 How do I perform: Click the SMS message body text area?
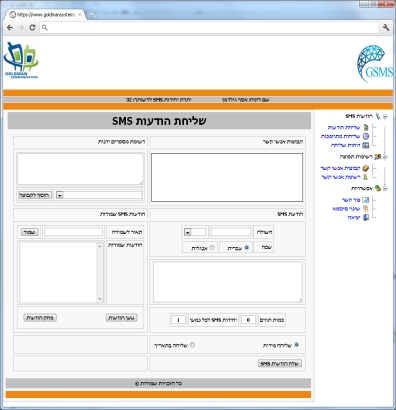pyautogui.click(x=228, y=282)
